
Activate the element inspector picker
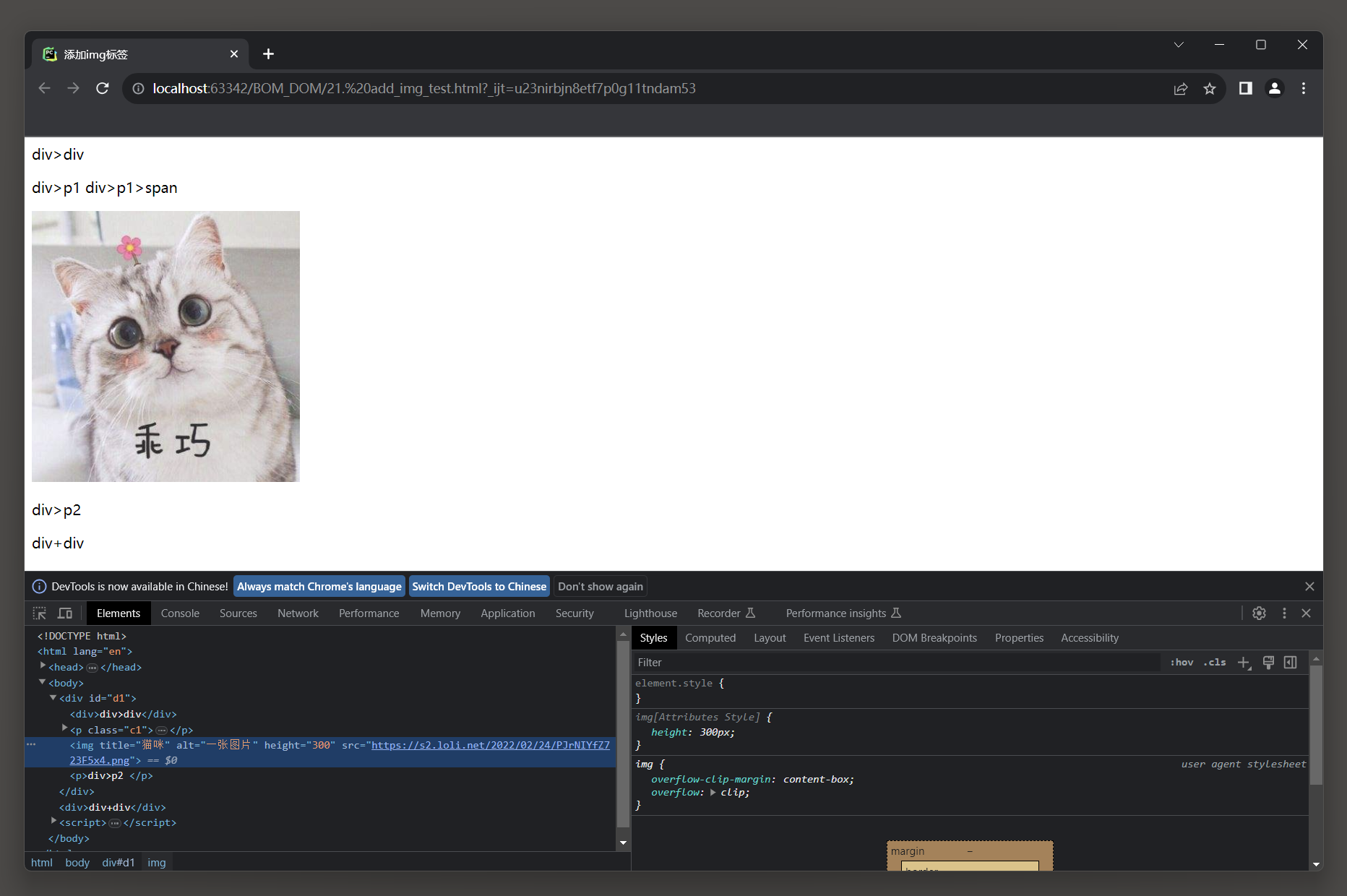pos(40,613)
